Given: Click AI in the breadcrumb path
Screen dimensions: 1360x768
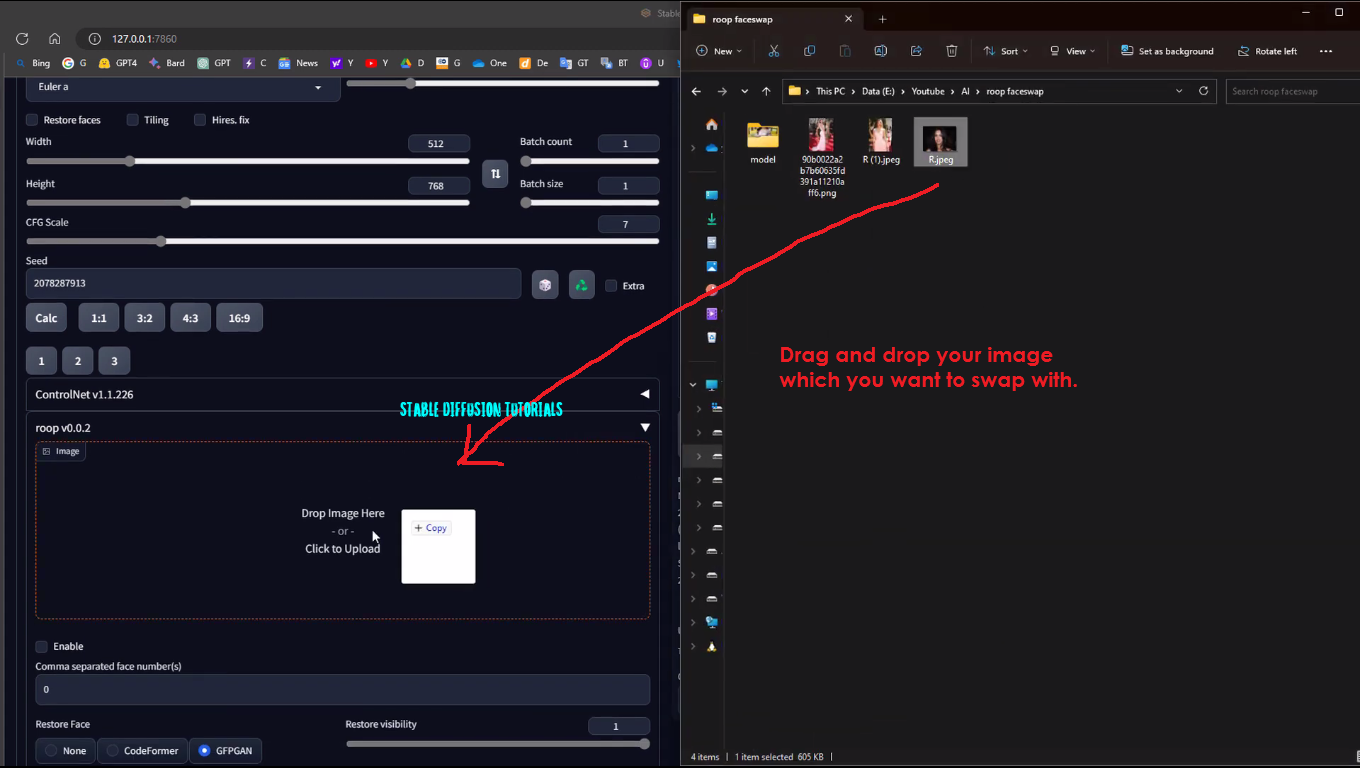Looking at the screenshot, I should [965, 91].
